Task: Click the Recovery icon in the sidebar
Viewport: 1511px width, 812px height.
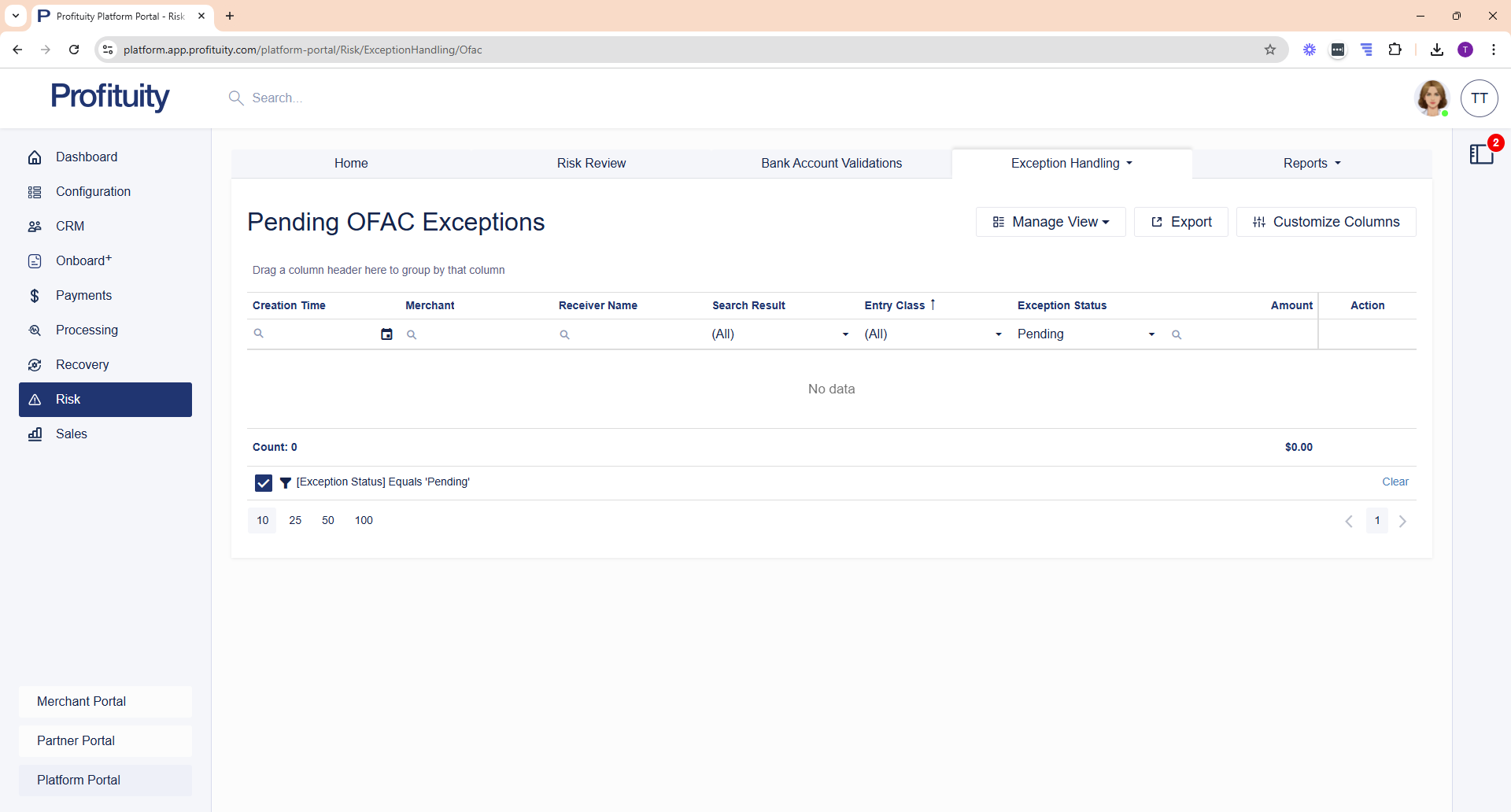Action: 35,365
